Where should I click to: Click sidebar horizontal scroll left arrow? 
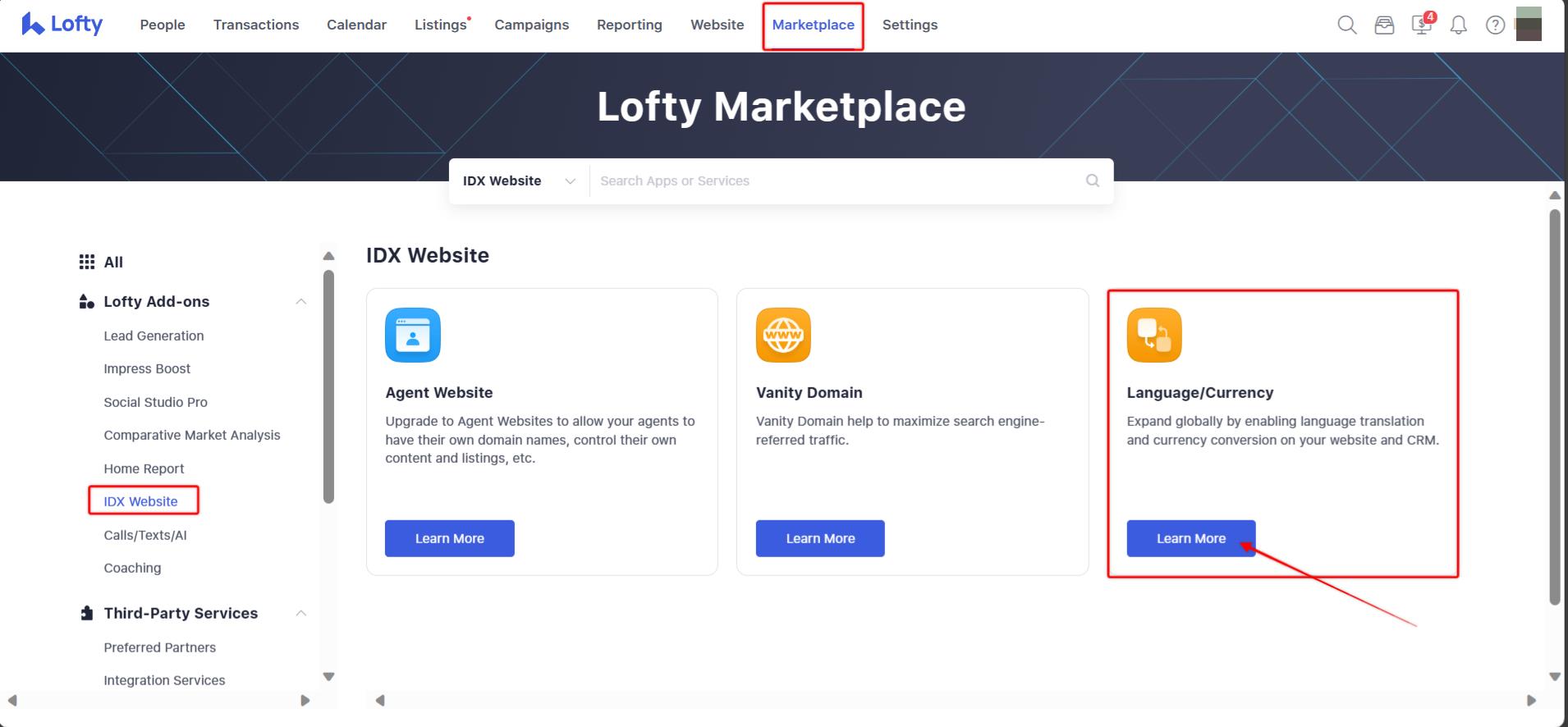click(x=12, y=701)
